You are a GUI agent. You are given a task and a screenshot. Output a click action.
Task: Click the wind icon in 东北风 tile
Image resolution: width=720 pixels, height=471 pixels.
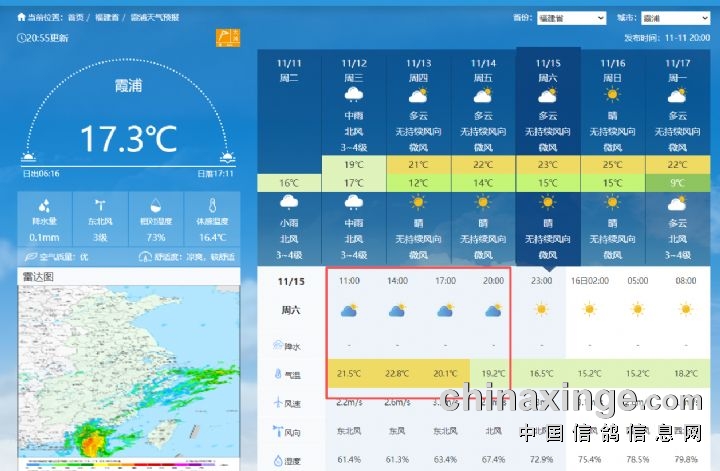pyautogui.click(x=99, y=204)
